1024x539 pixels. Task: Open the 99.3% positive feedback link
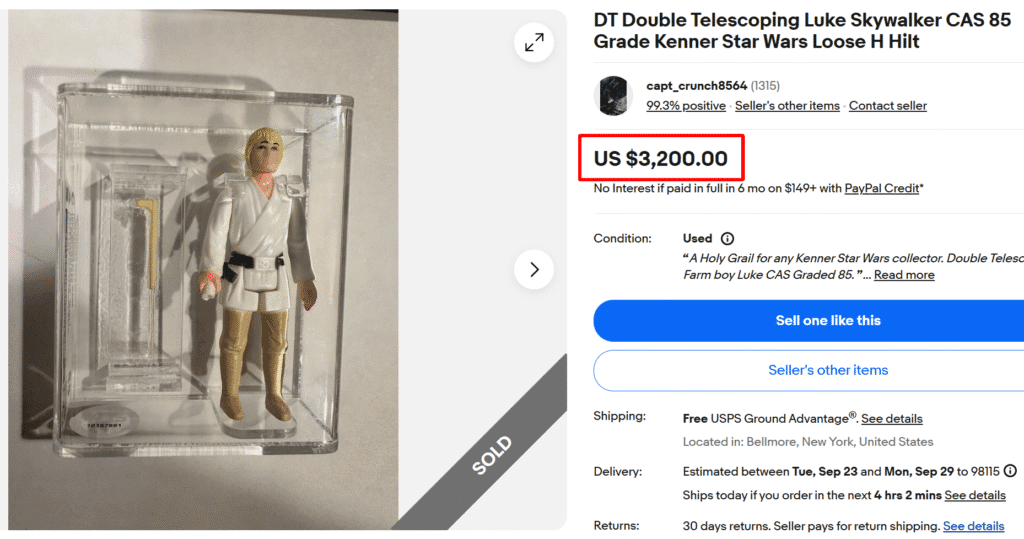[x=686, y=106]
